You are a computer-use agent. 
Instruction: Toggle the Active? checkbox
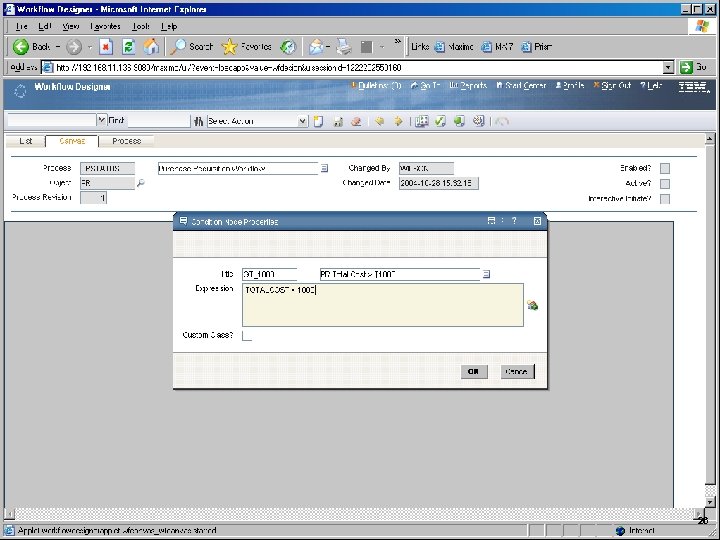[x=664, y=184]
